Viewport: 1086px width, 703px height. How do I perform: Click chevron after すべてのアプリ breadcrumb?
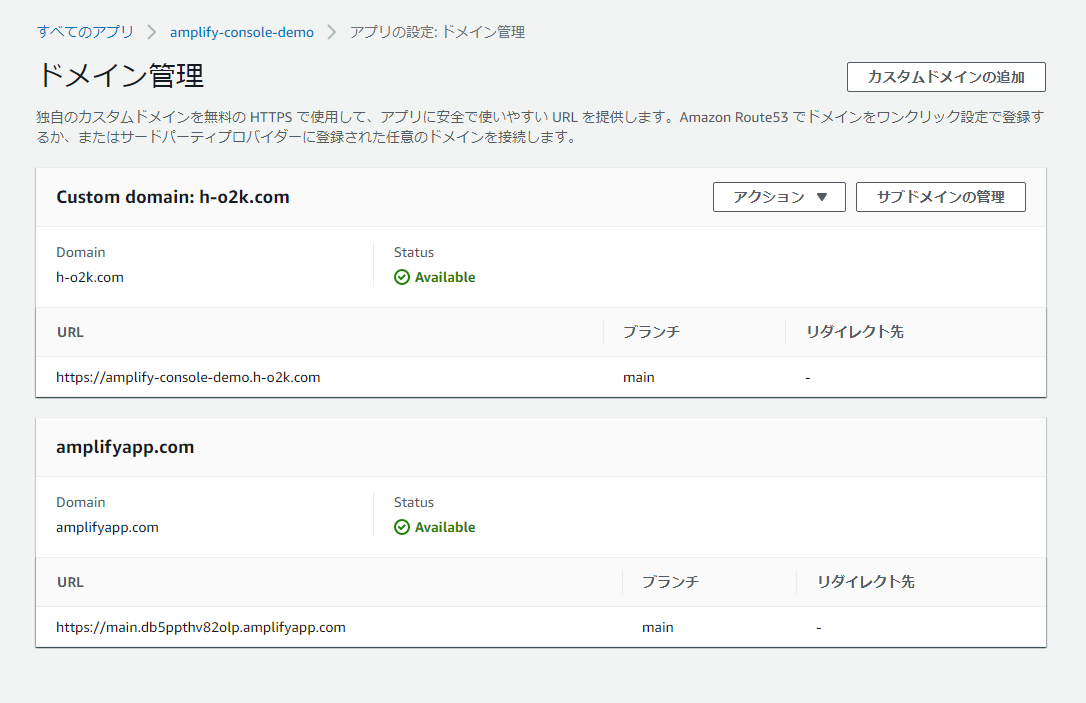coord(152,32)
